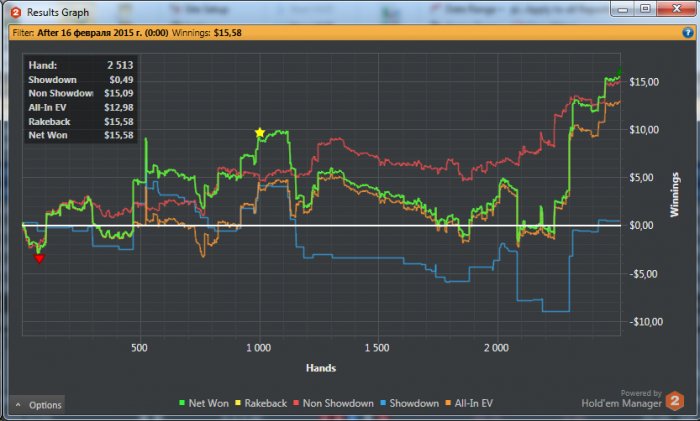Toggle the Non Showdown legend entry
The image size is (700, 421).
(x=333, y=403)
